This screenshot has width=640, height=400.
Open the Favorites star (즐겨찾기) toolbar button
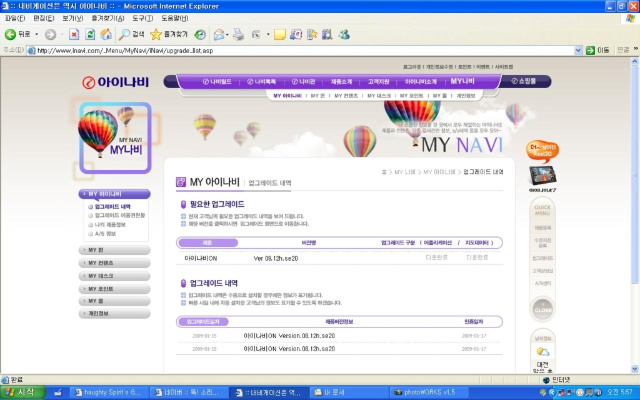pos(169,34)
